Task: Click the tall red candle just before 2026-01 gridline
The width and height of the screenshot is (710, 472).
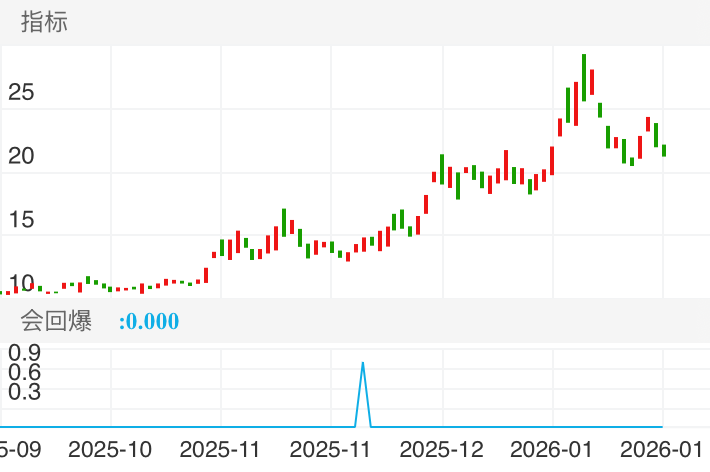Action: coord(551,159)
